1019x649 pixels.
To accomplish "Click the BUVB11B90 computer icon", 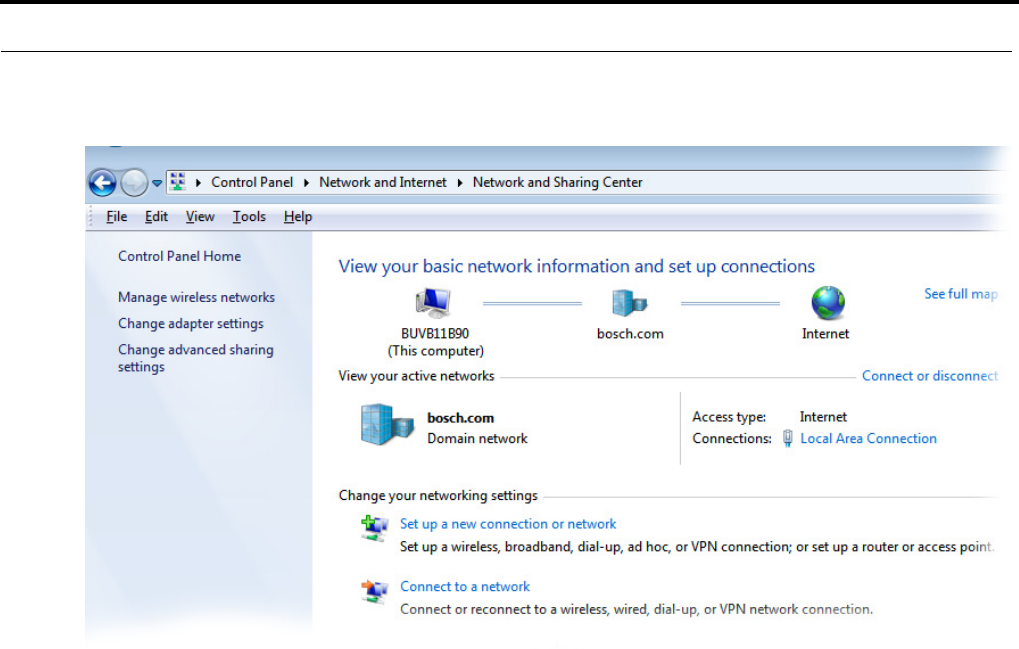I will click(x=435, y=303).
